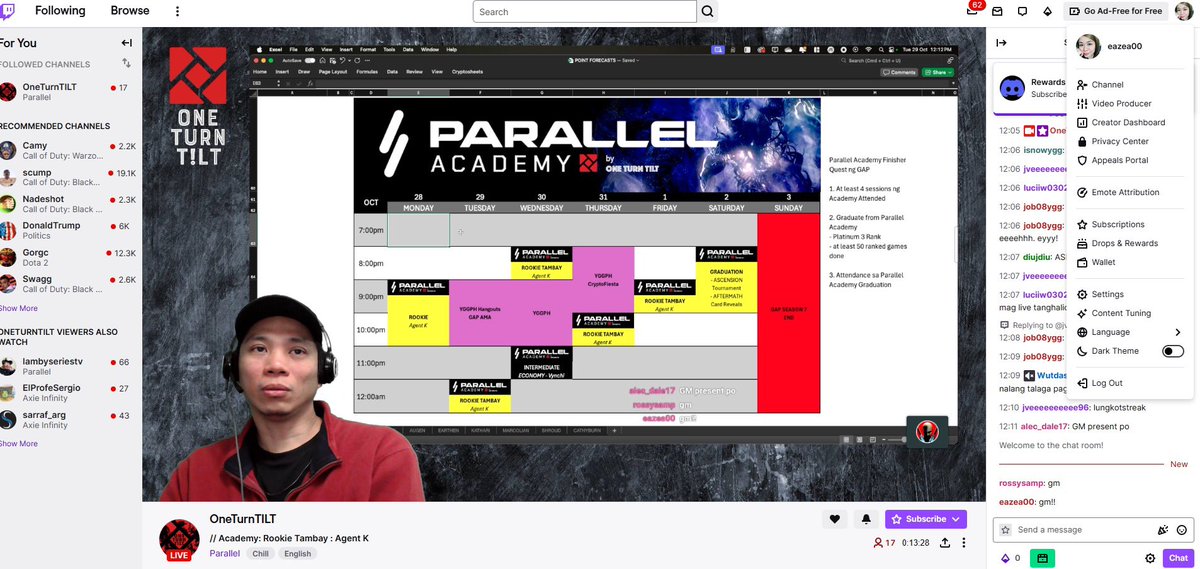Screen dimensions: 1200x569
Task: Open Drops & Rewards menu item
Action: point(1129,244)
